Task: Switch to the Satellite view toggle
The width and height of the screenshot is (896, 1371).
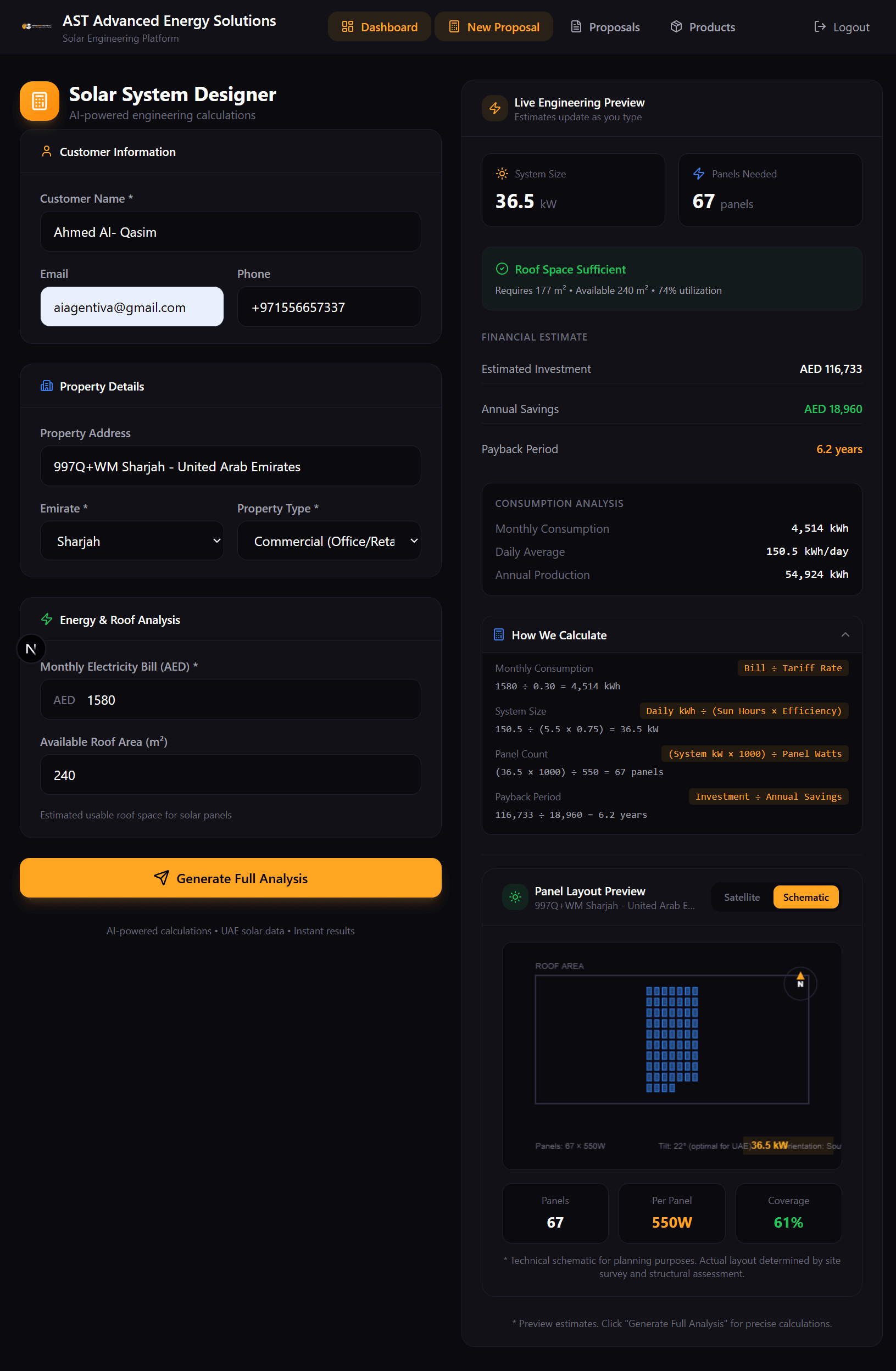Action: (742, 897)
